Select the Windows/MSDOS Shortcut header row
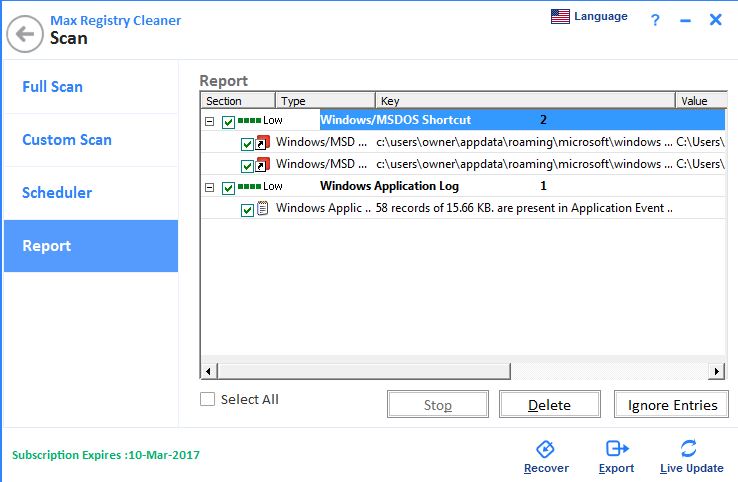The width and height of the screenshot is (738, 482). point(464,120)
